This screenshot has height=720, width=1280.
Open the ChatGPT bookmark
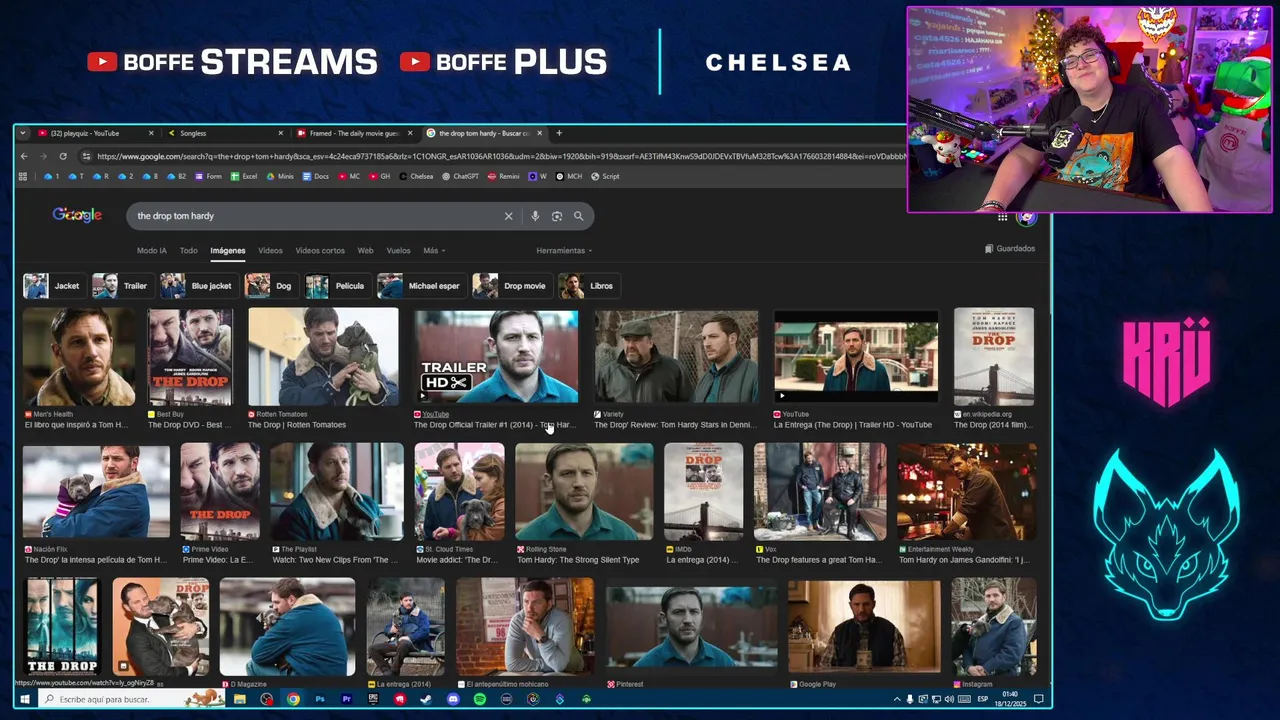point(460,176)
